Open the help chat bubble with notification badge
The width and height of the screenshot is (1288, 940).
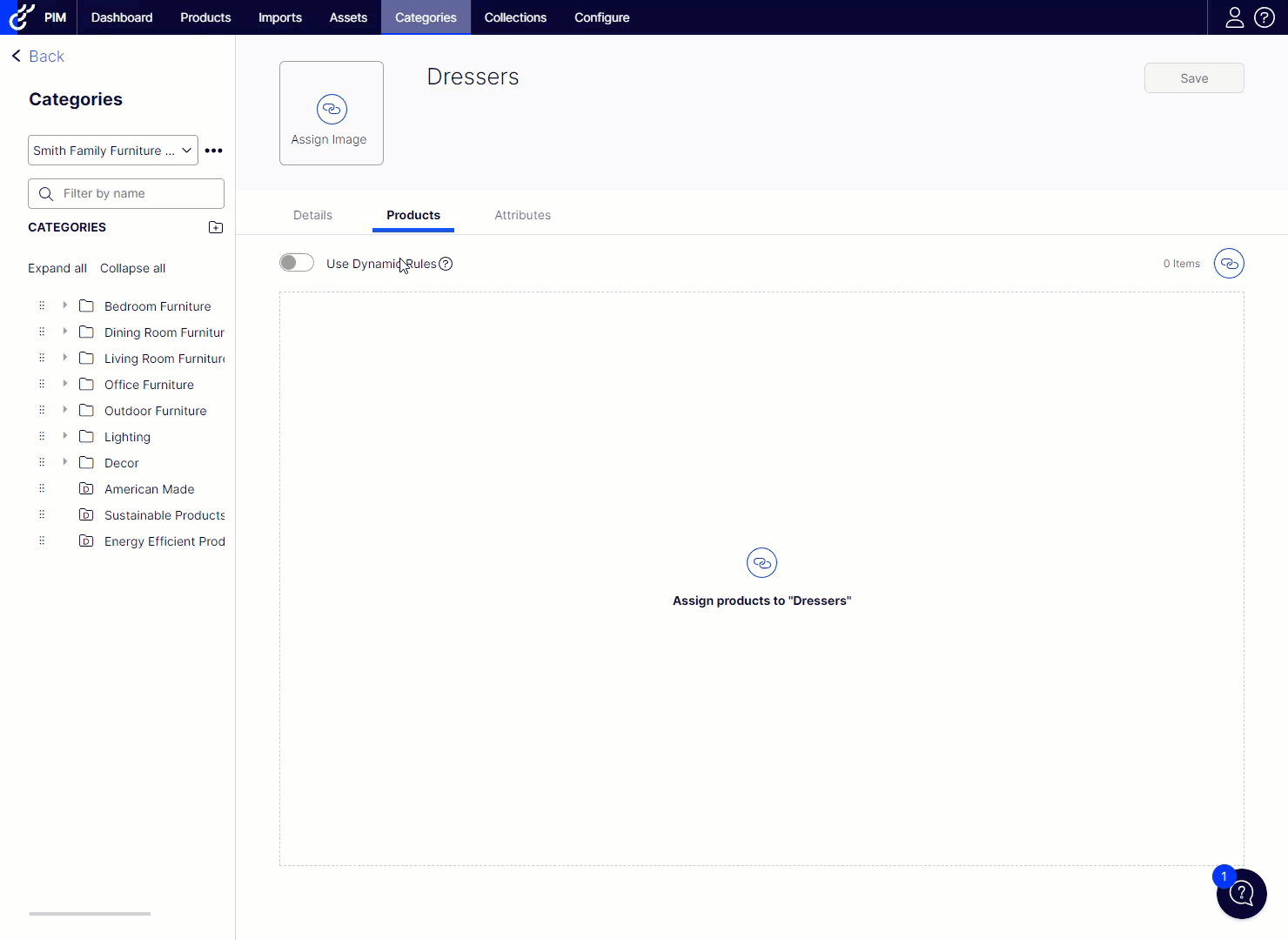(x=1241, y=893)
